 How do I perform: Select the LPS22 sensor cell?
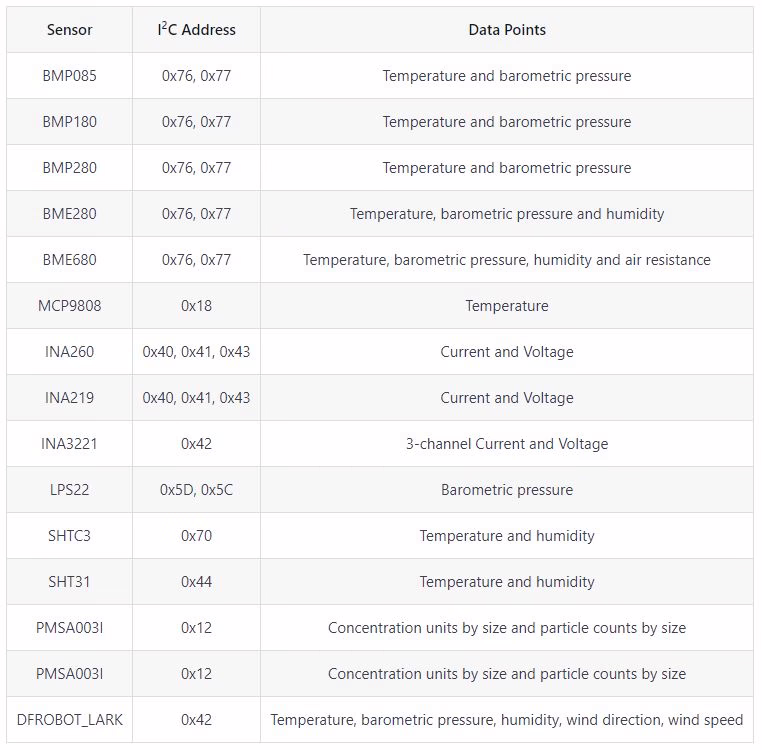pyautogui.click(x=69, y=490)
